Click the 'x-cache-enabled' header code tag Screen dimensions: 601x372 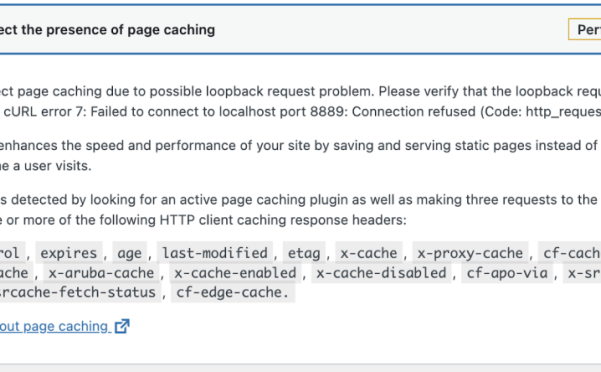pyautogui.click(x=235, y=273)
